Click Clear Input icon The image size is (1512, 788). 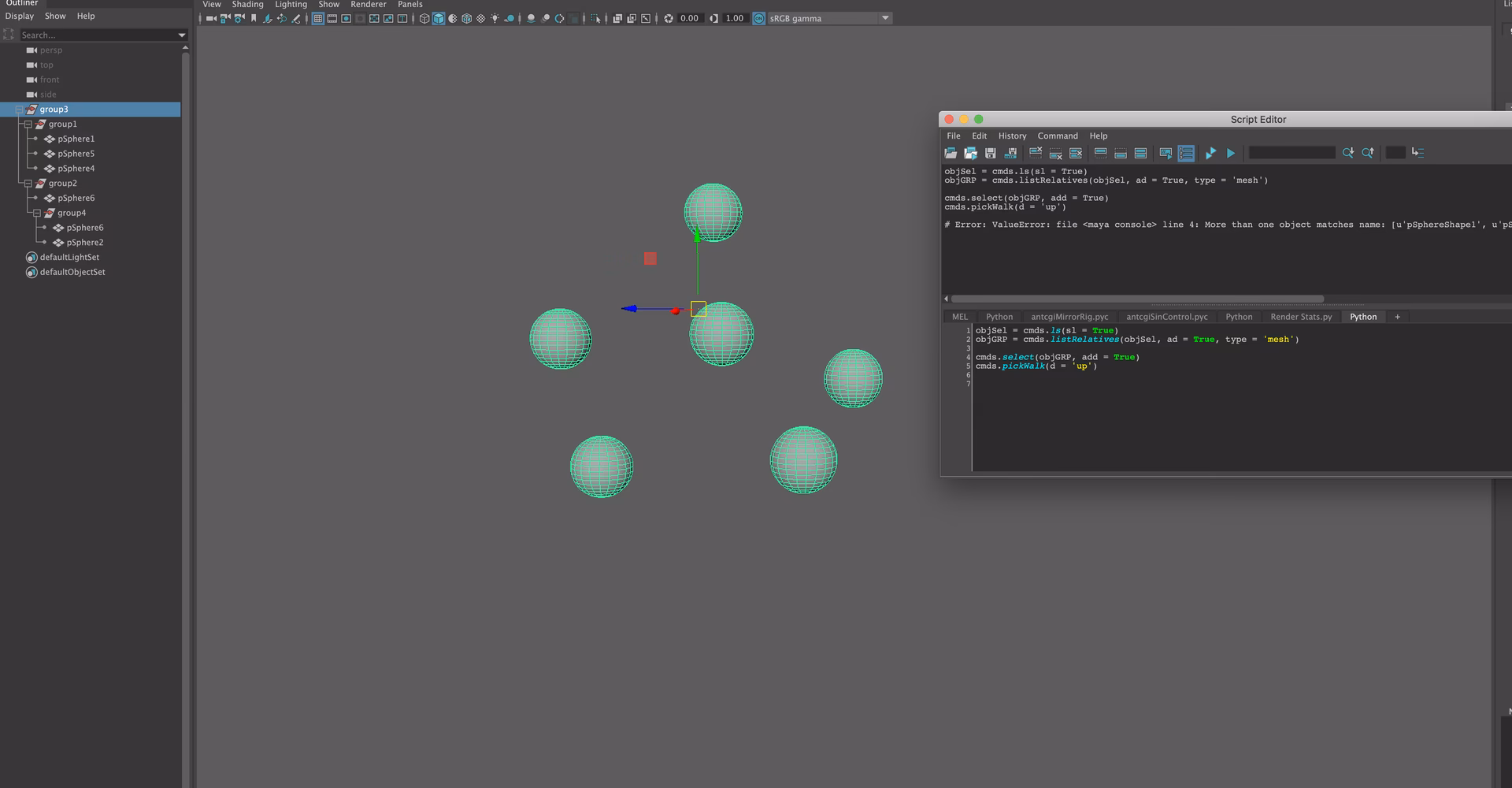(x=1056, y=153)
